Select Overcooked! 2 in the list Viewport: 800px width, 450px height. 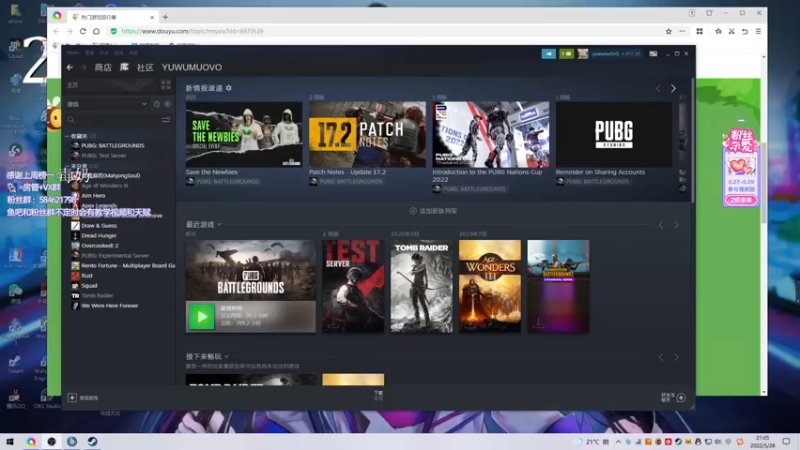tap(100, 245)
